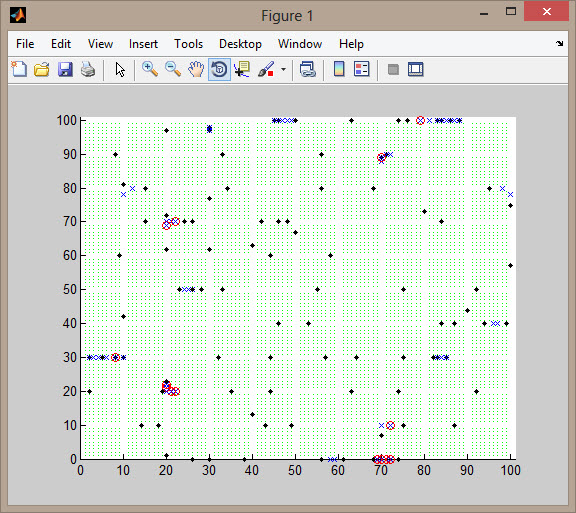The image size is (576, 513).
Task: Expand the Brush color dropdown arrow
Action: [283, 69]
